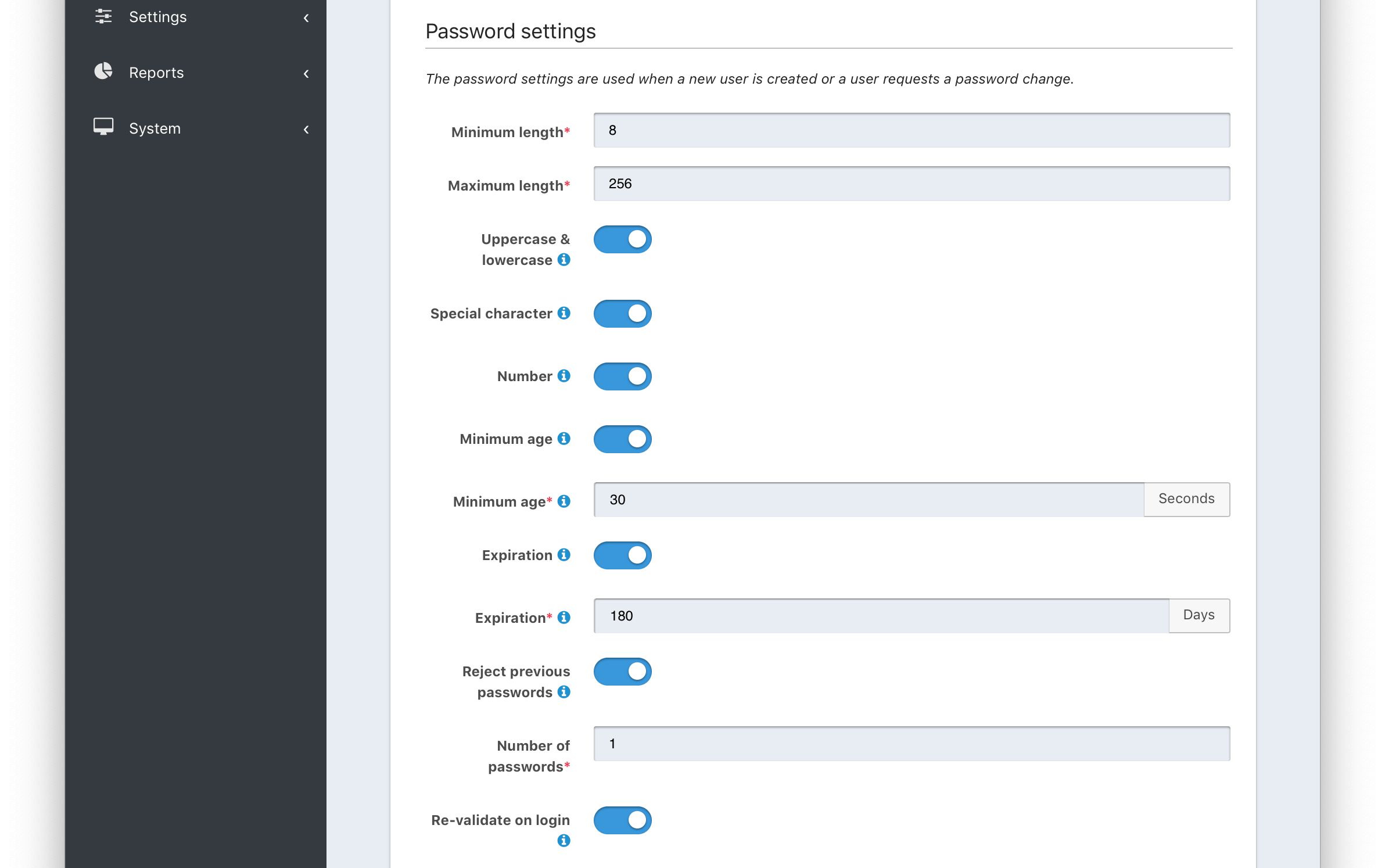This screenshot has height=868, width=1385.
Task: Show info for the Expiration toggle
Action: [x=564, y=555]
